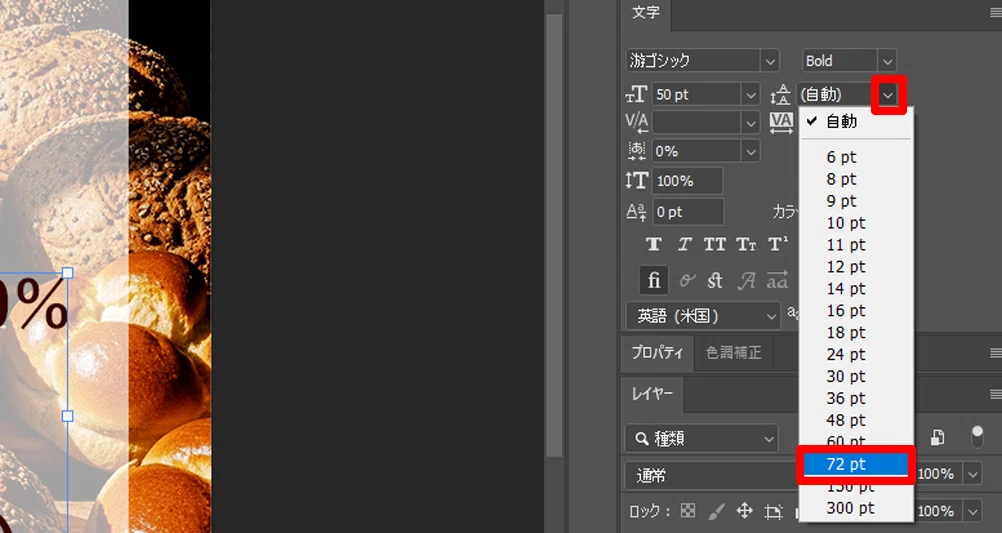Image resolution: width=1002 pixels, height=533 pixels.
Task: Open the Bold font style dropdown
Action: 888,61
